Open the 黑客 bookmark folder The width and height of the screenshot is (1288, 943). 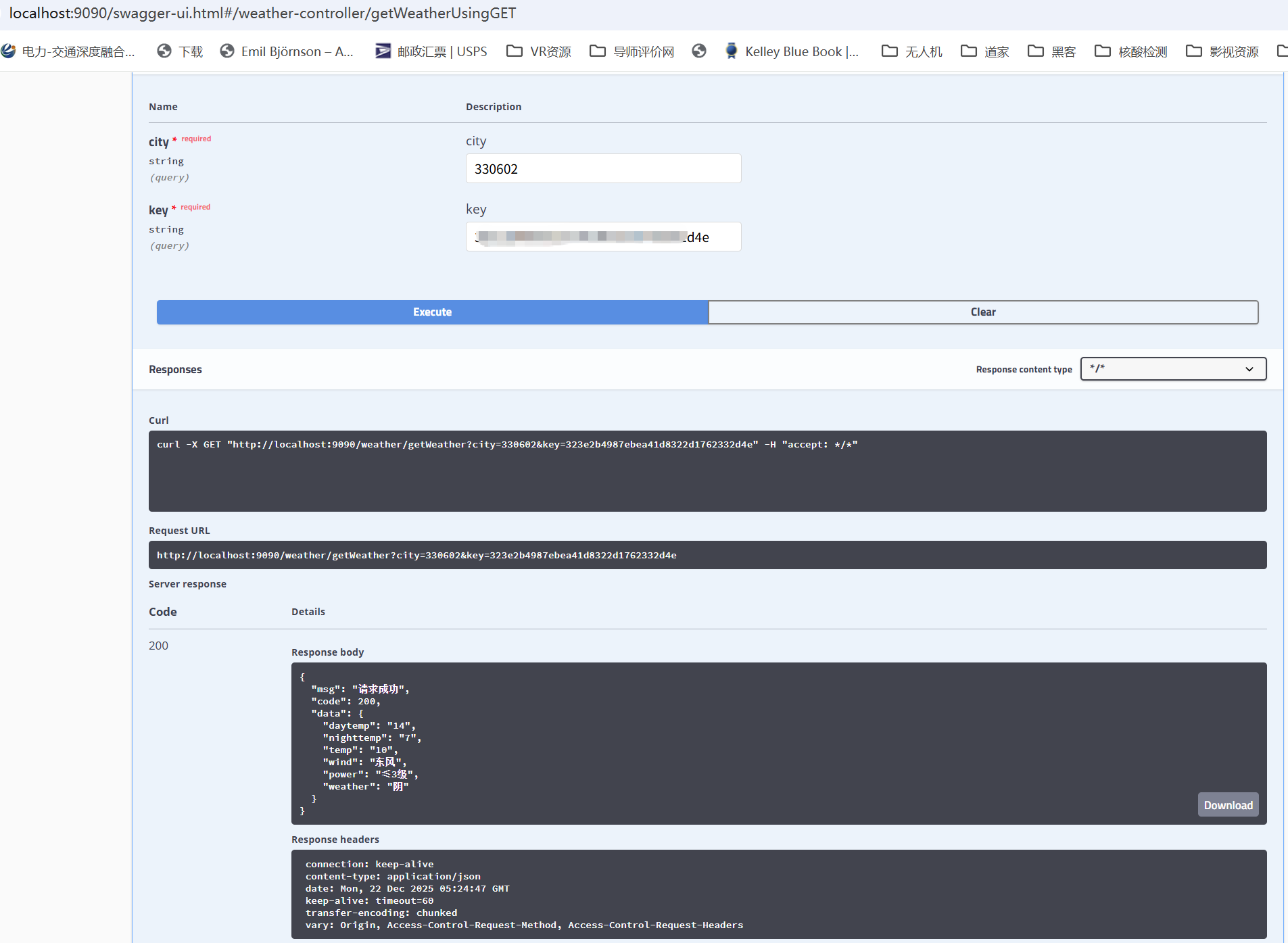point(1052,51)
